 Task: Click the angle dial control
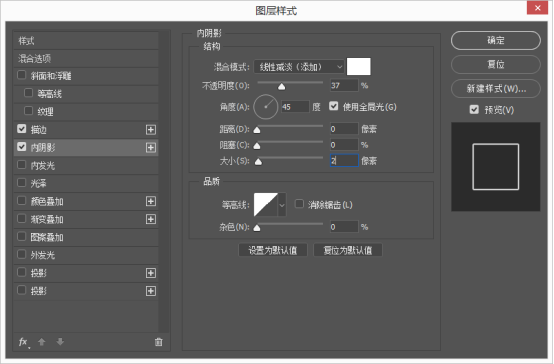(266, 107)
